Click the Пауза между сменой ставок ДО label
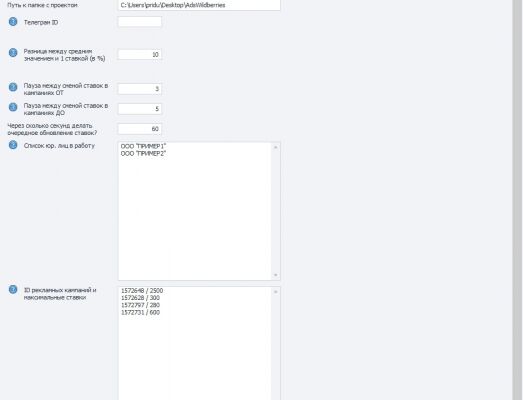Image resolution: width=523 pixels, height=400 pixels. pos(66,109)
